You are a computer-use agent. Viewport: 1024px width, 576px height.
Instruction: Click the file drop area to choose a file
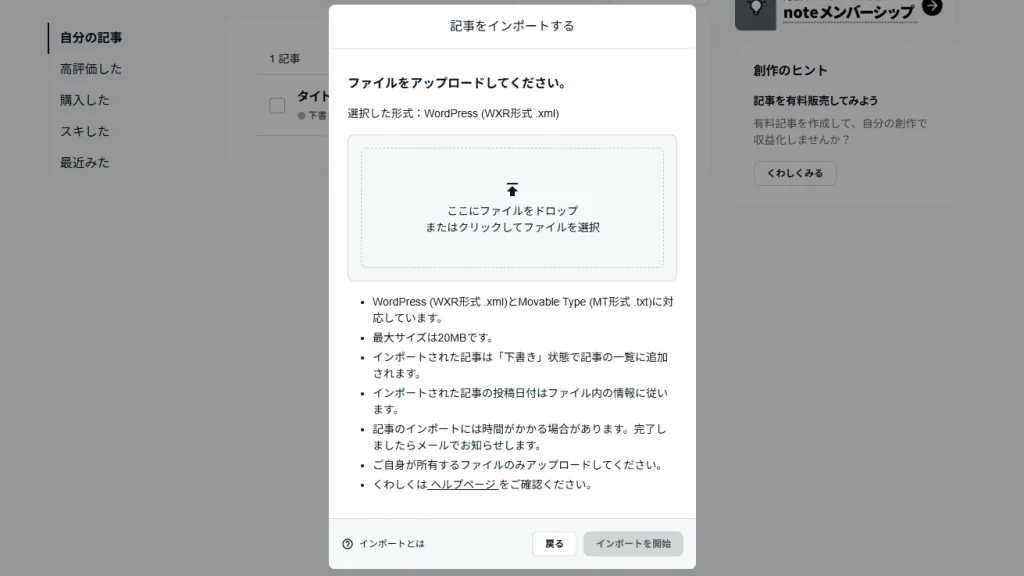512,207
